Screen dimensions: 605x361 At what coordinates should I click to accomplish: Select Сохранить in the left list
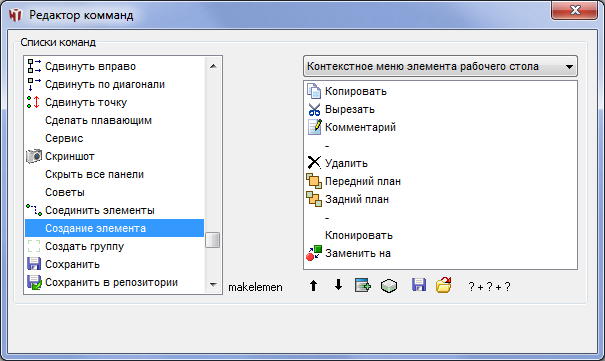click(73, 264)
